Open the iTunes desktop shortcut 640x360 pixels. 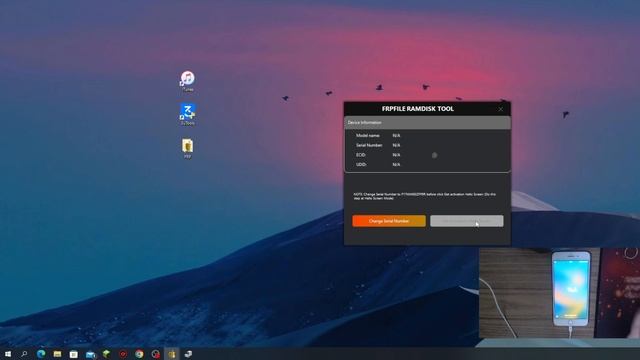[187, 81]
